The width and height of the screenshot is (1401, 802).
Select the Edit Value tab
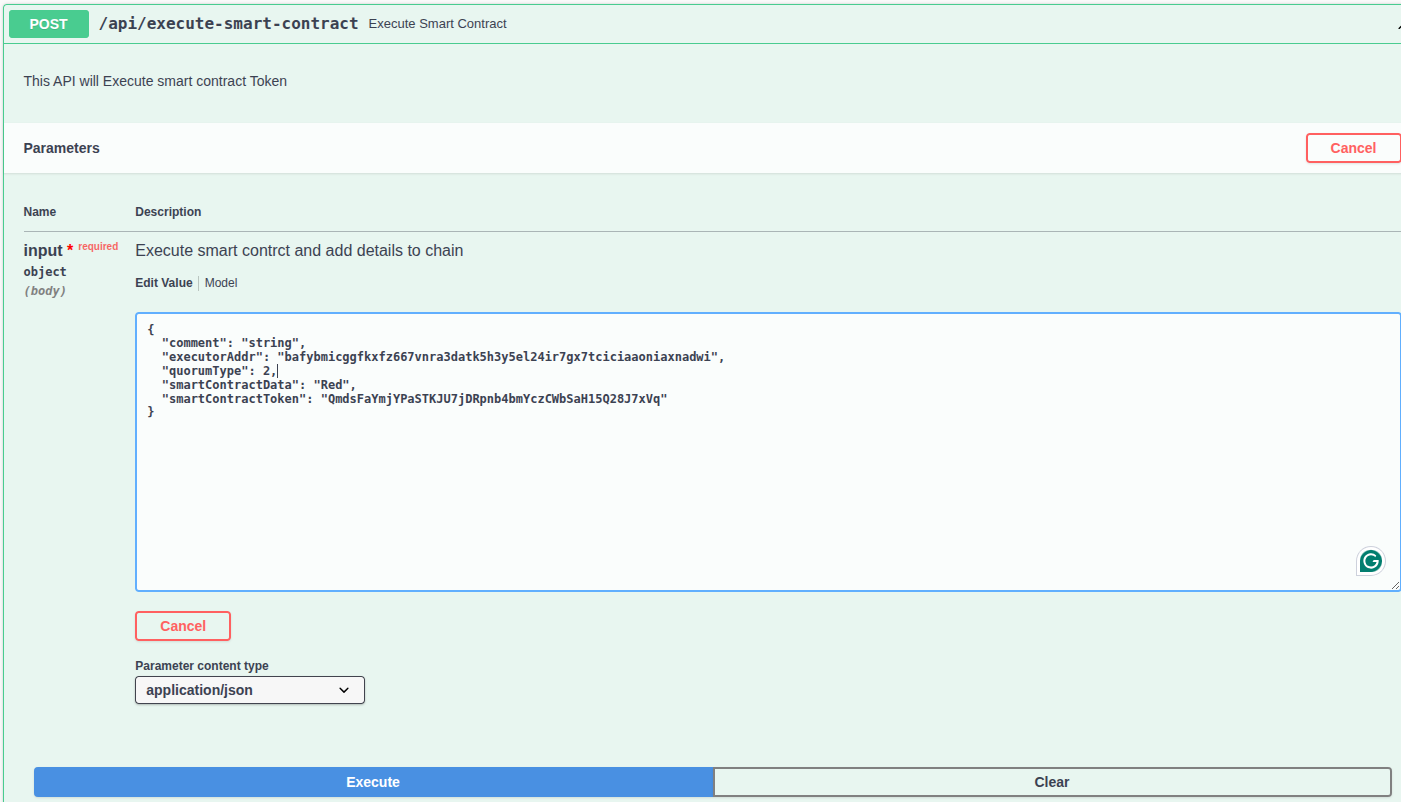pos(164,283)
